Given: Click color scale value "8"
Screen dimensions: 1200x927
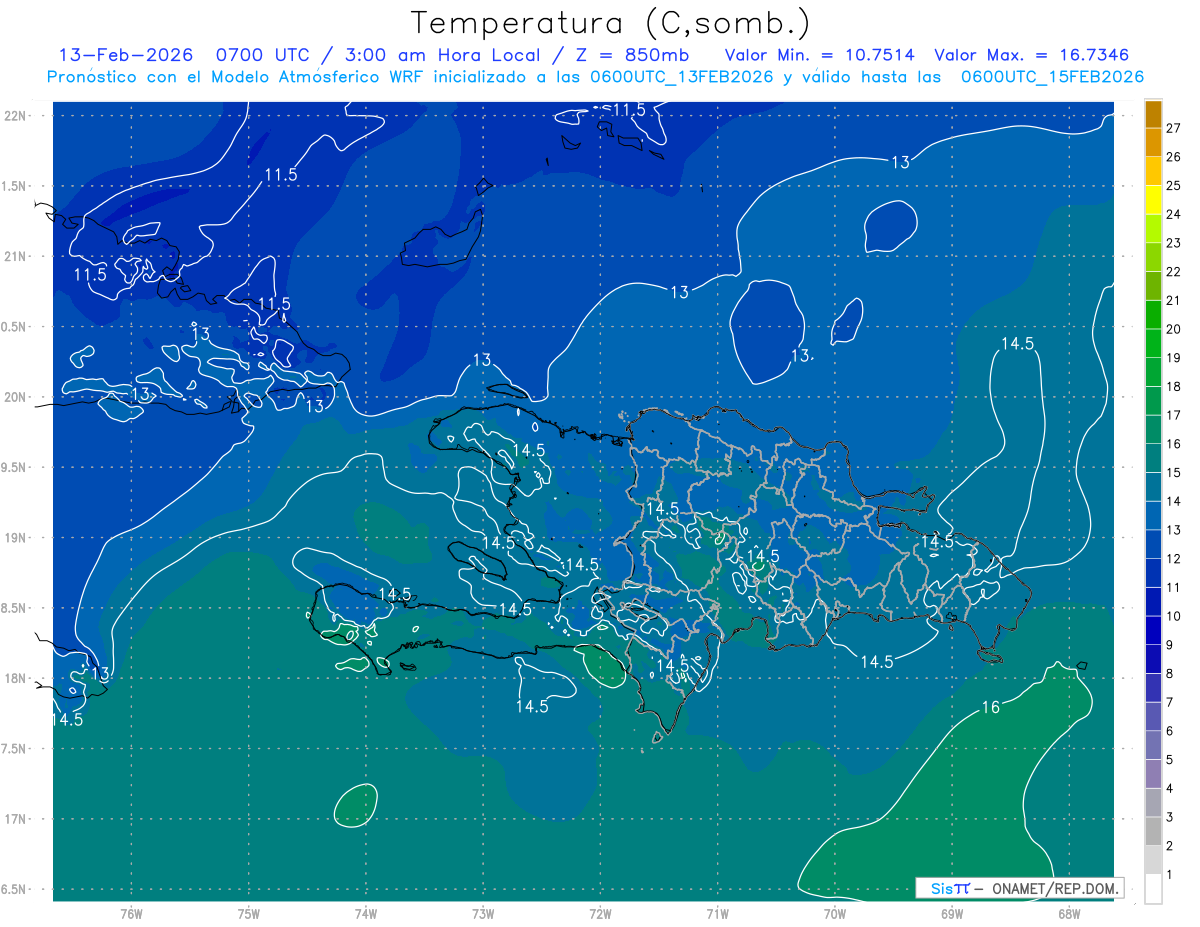Looking at the screenshot, I should [1170, 673].
